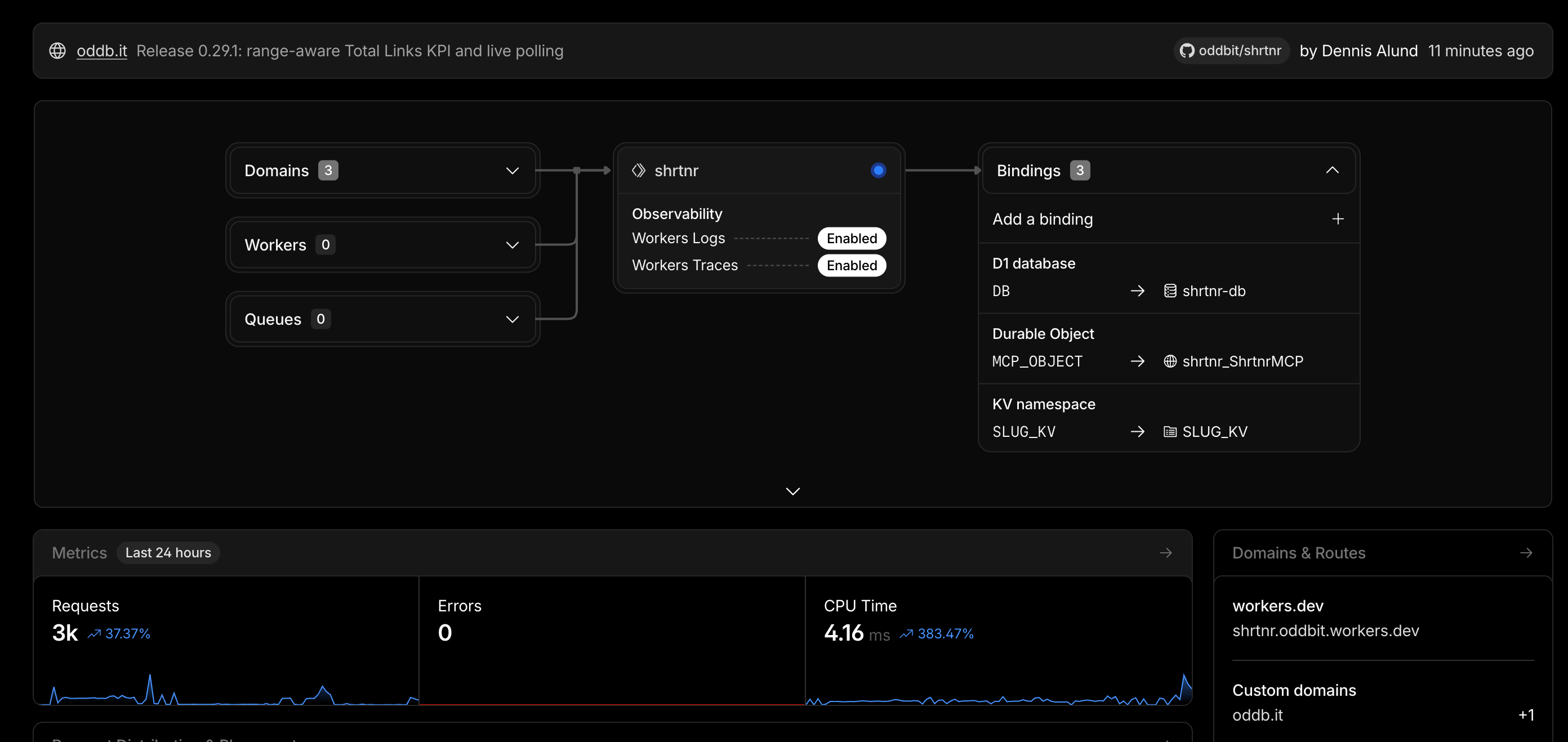1568x742 pixels.
Task: Click the Bindings count badge 3
Action: (x=1080, y=170)
